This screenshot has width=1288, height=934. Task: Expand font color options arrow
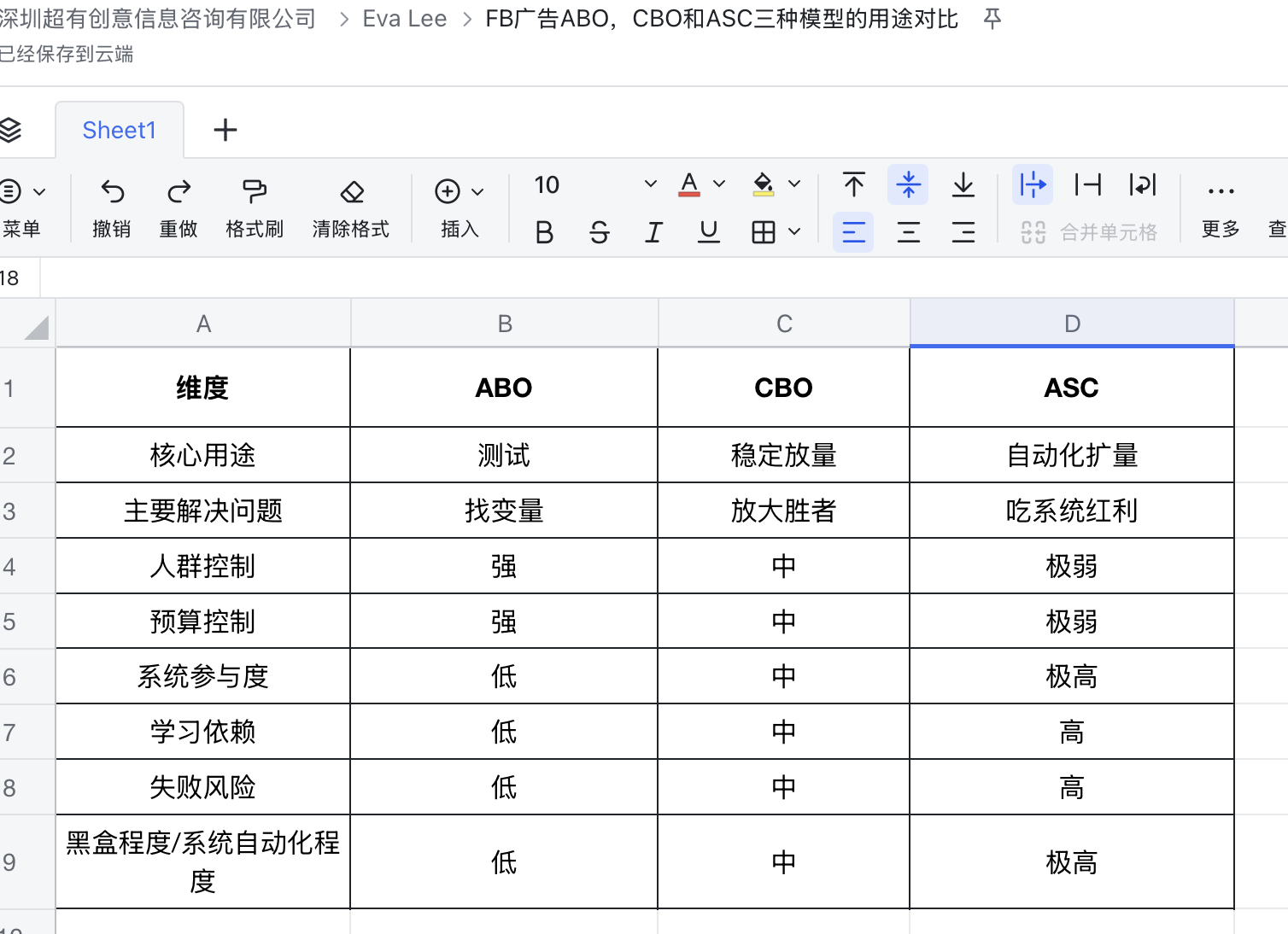click(x=719, y=184)
